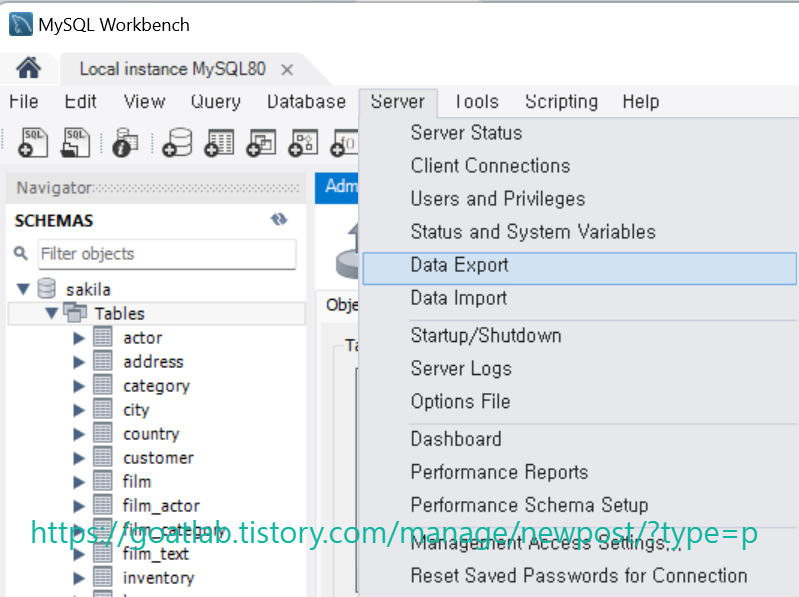Click the film table icon
Screen dimensions: 799x597
click(102, 480)
